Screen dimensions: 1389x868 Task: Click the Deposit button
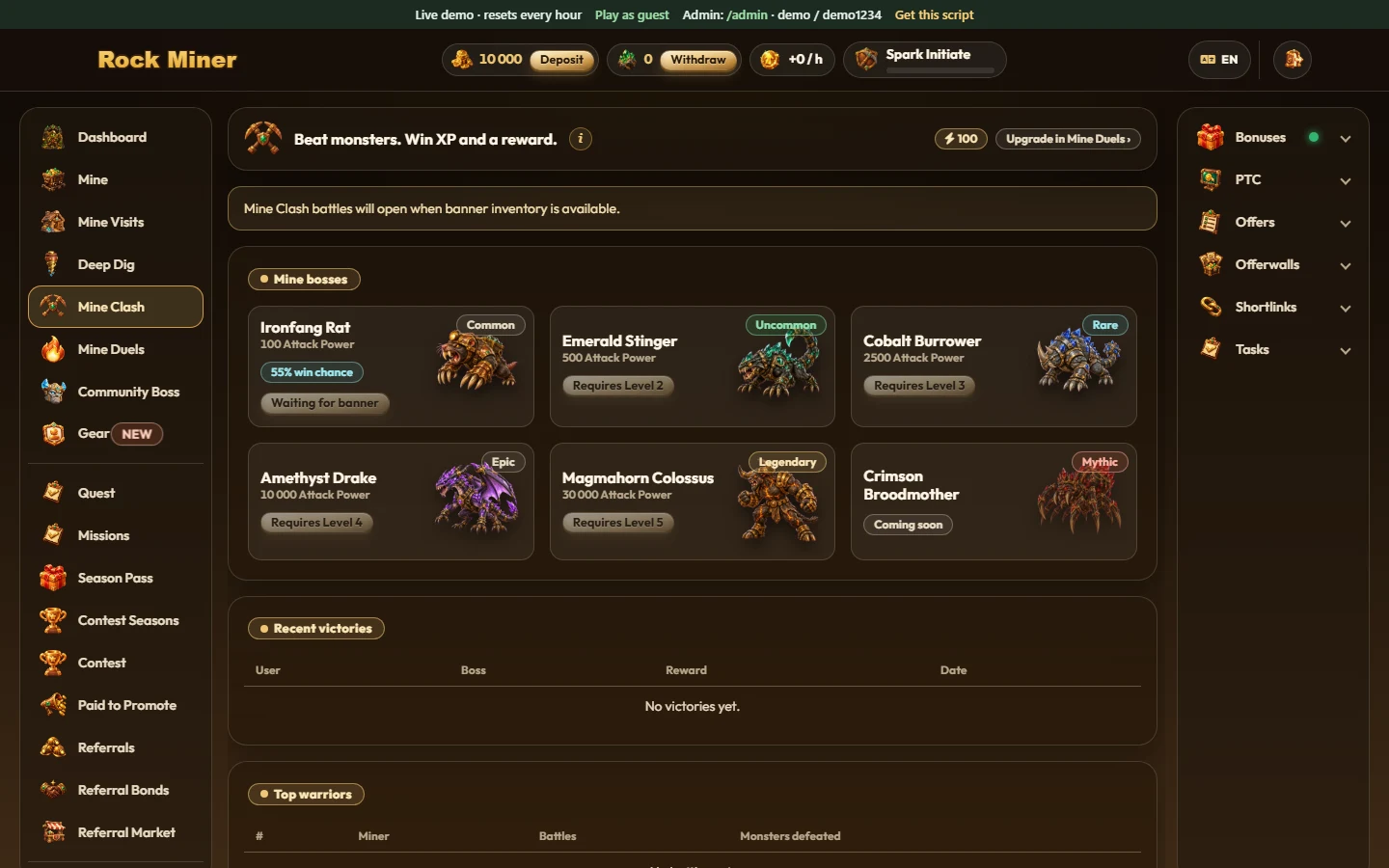[x=561, y=60]
